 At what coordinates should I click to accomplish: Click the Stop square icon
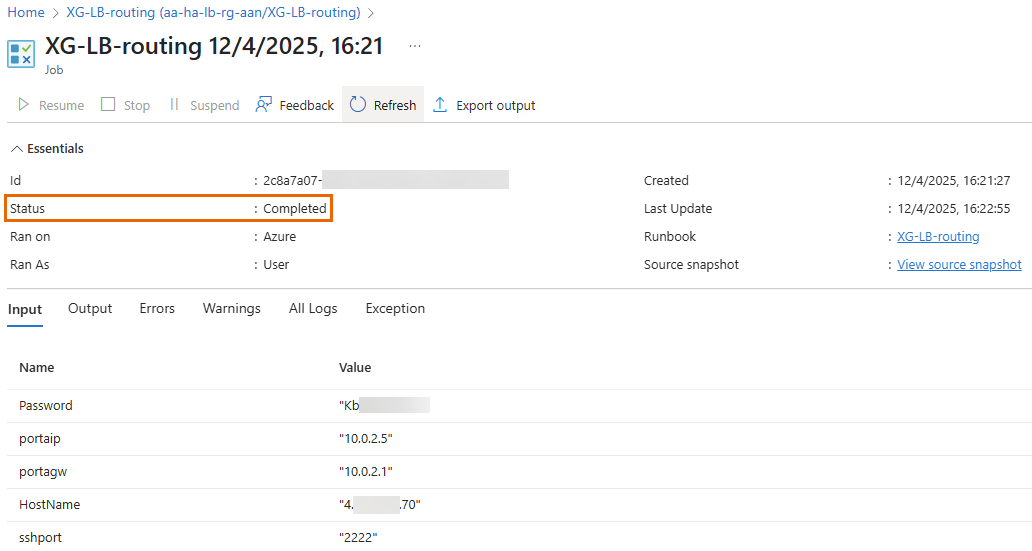click(108, 105)
